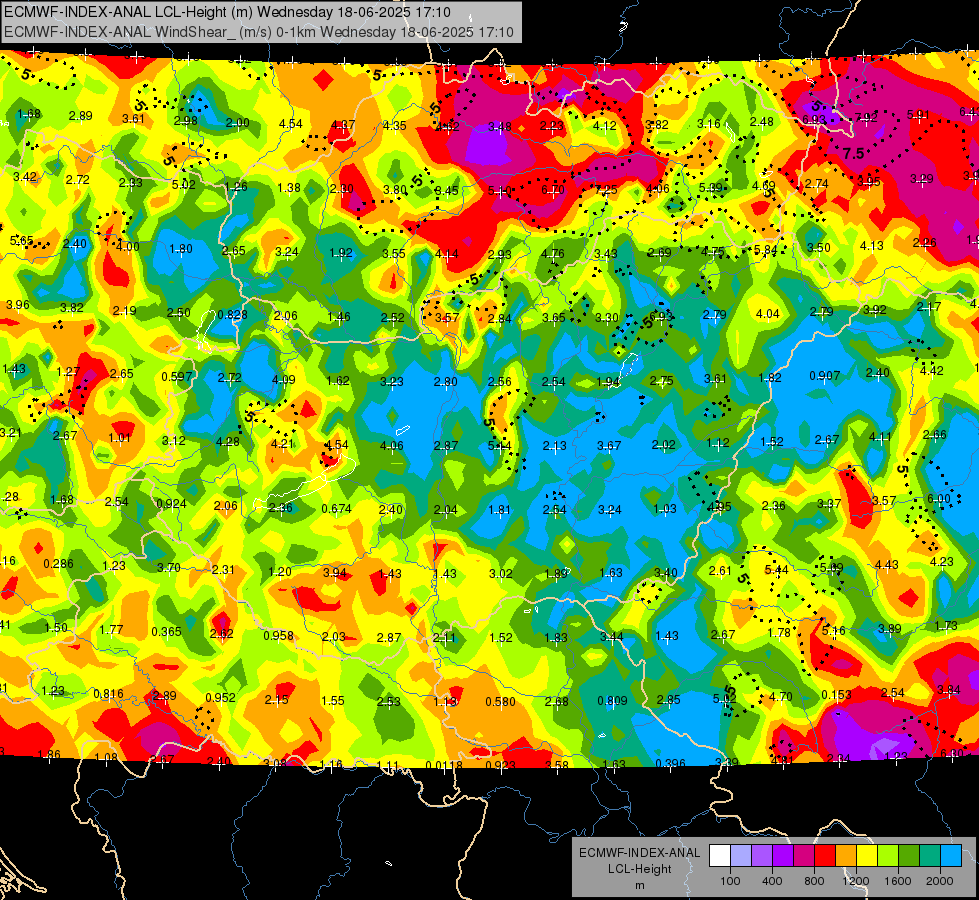Click the wind shear value 3.94
The height and width of the screenshot is (900, 979).
[x=335, y=573]
